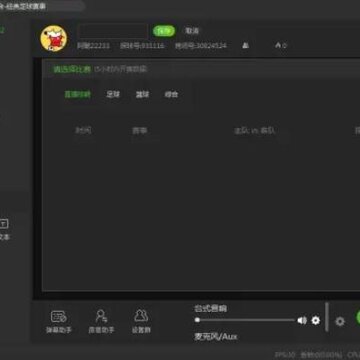Click the 主队 vs 客队 column header
This screenshot has height=360, width=360.
255,131
